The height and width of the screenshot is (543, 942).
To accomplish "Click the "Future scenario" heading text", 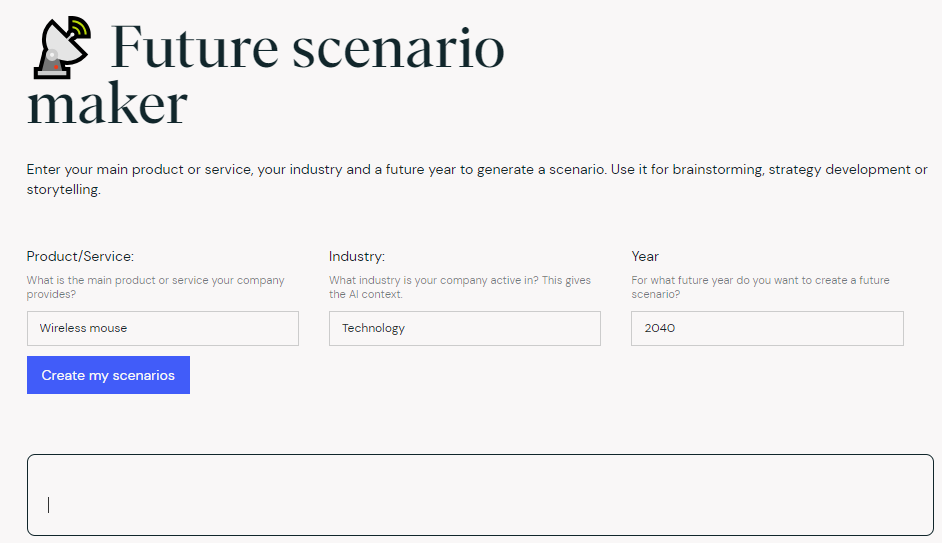I will [x=307, y=47].
